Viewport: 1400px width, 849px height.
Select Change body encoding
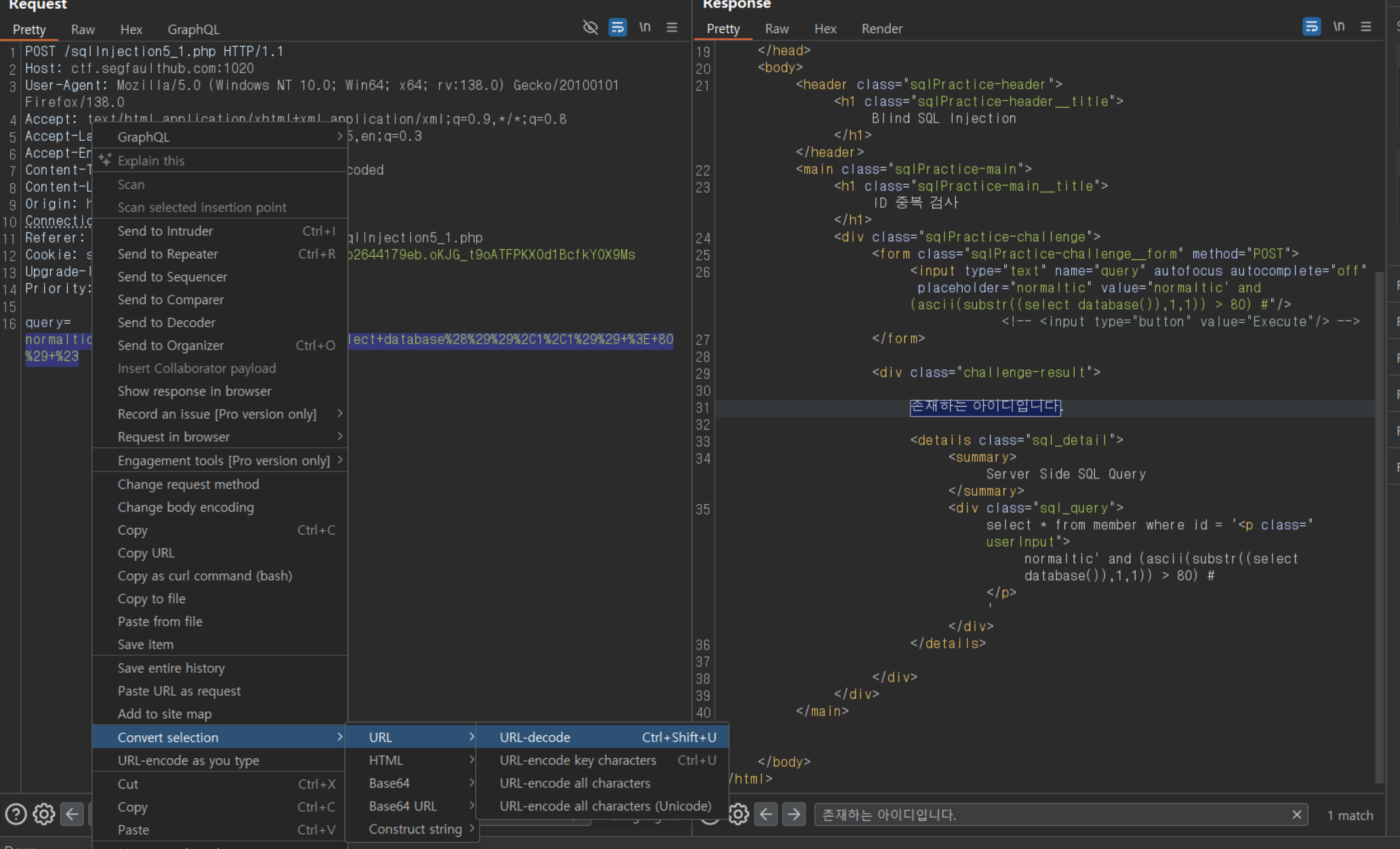coord(220,508)
